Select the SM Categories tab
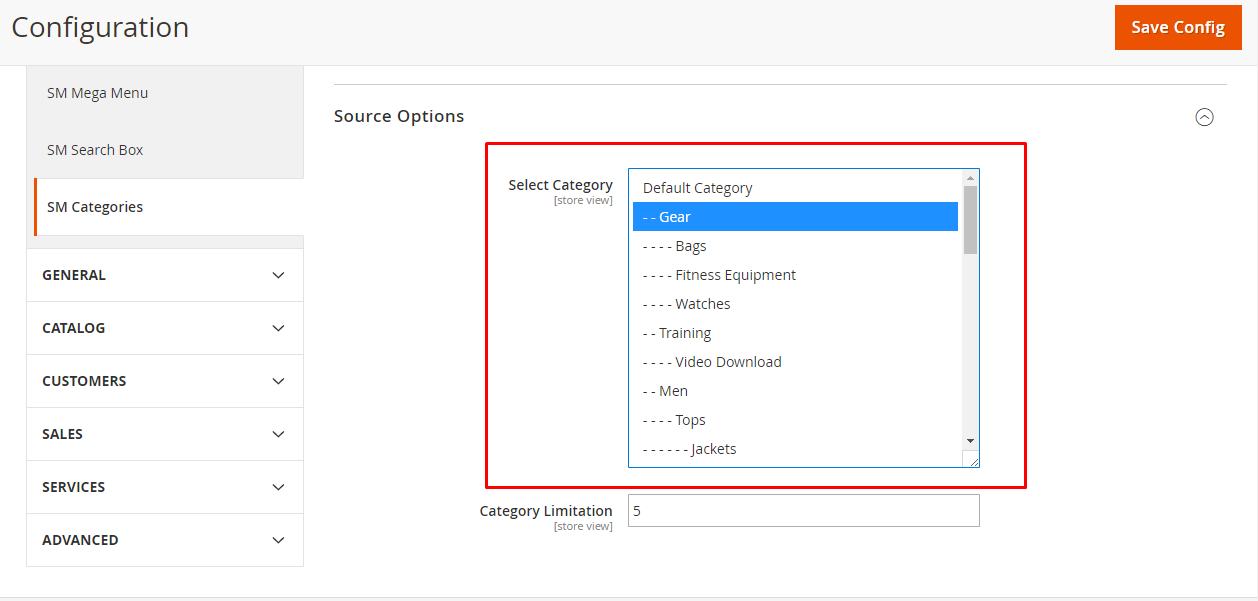 [x=95, y=207]
